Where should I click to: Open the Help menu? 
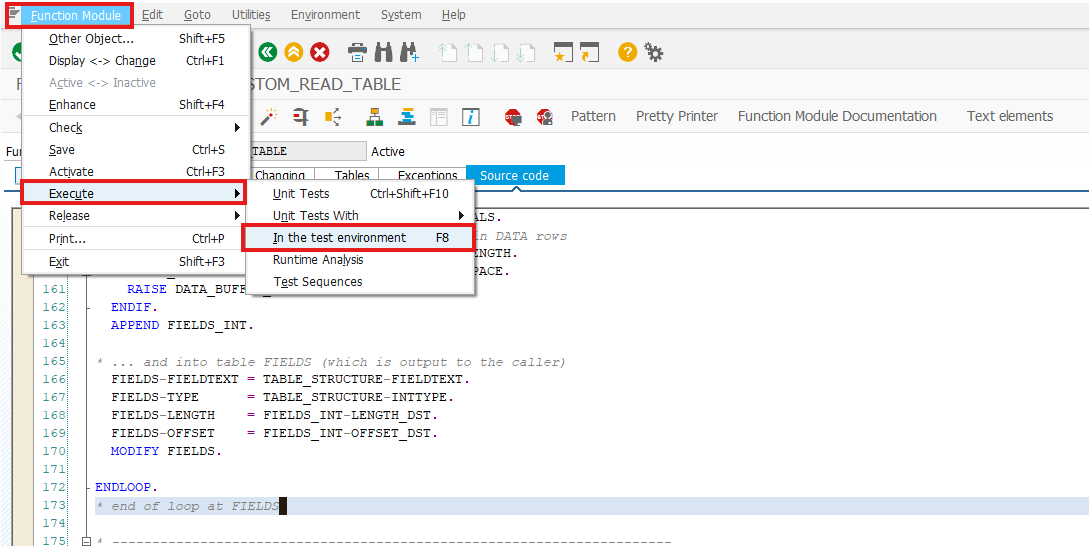pyautogui.click(x=454, y=15)
